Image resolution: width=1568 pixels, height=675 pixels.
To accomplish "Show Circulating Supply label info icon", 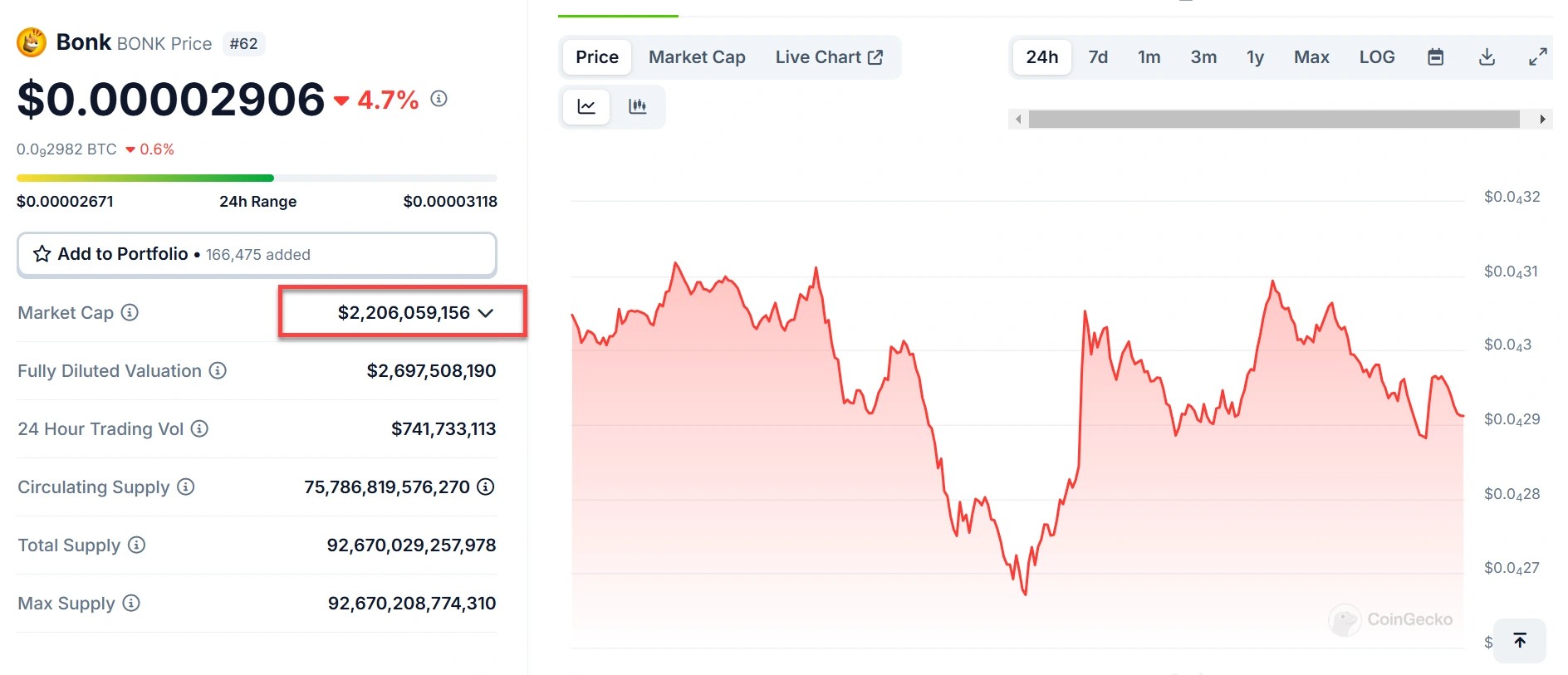I will pyautogui.click(x=186, y=487).
